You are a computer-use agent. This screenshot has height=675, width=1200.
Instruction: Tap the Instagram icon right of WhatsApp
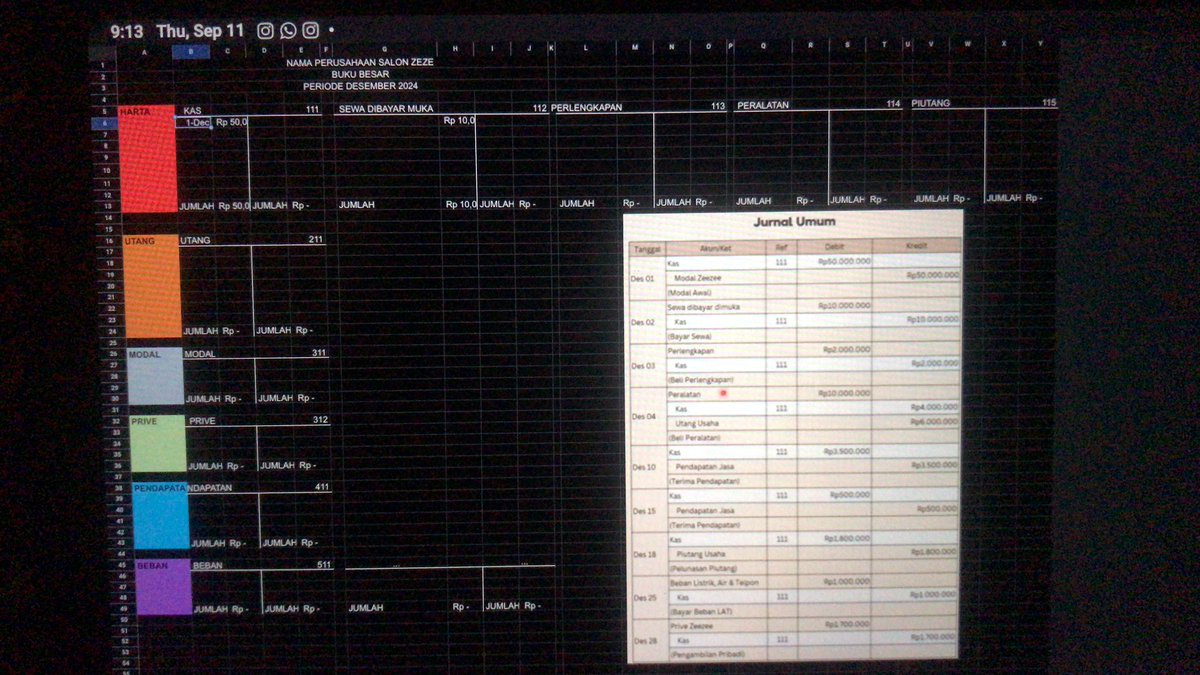(x=311, y=31)
